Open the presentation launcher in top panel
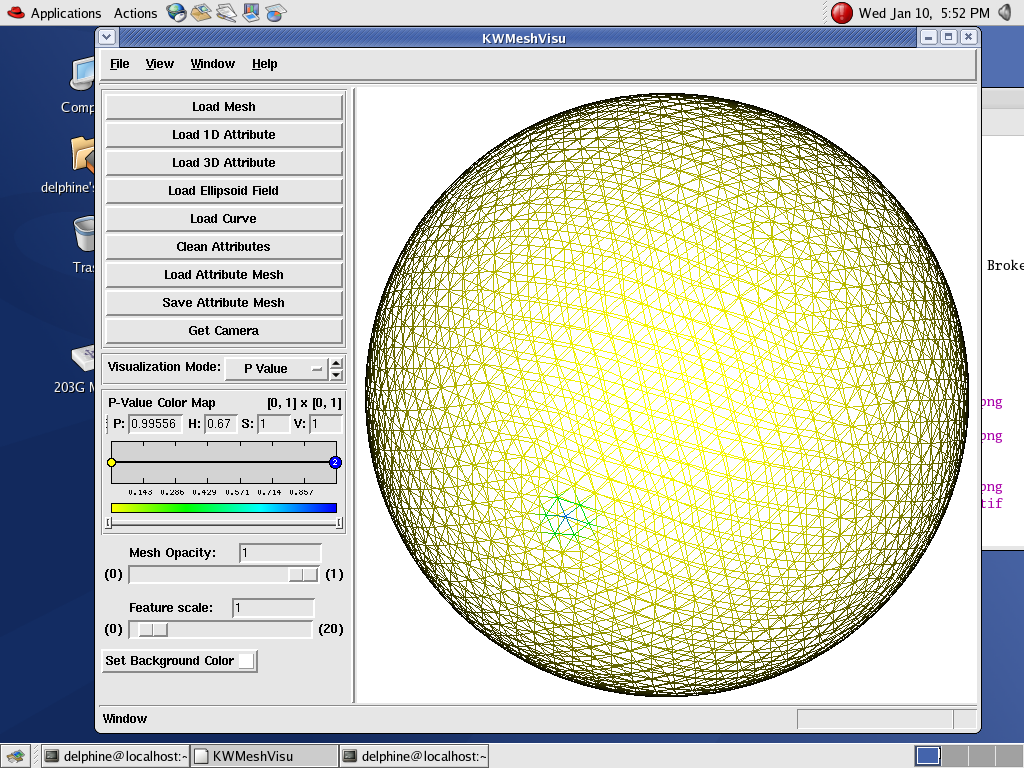 click(x=252, y=13)
